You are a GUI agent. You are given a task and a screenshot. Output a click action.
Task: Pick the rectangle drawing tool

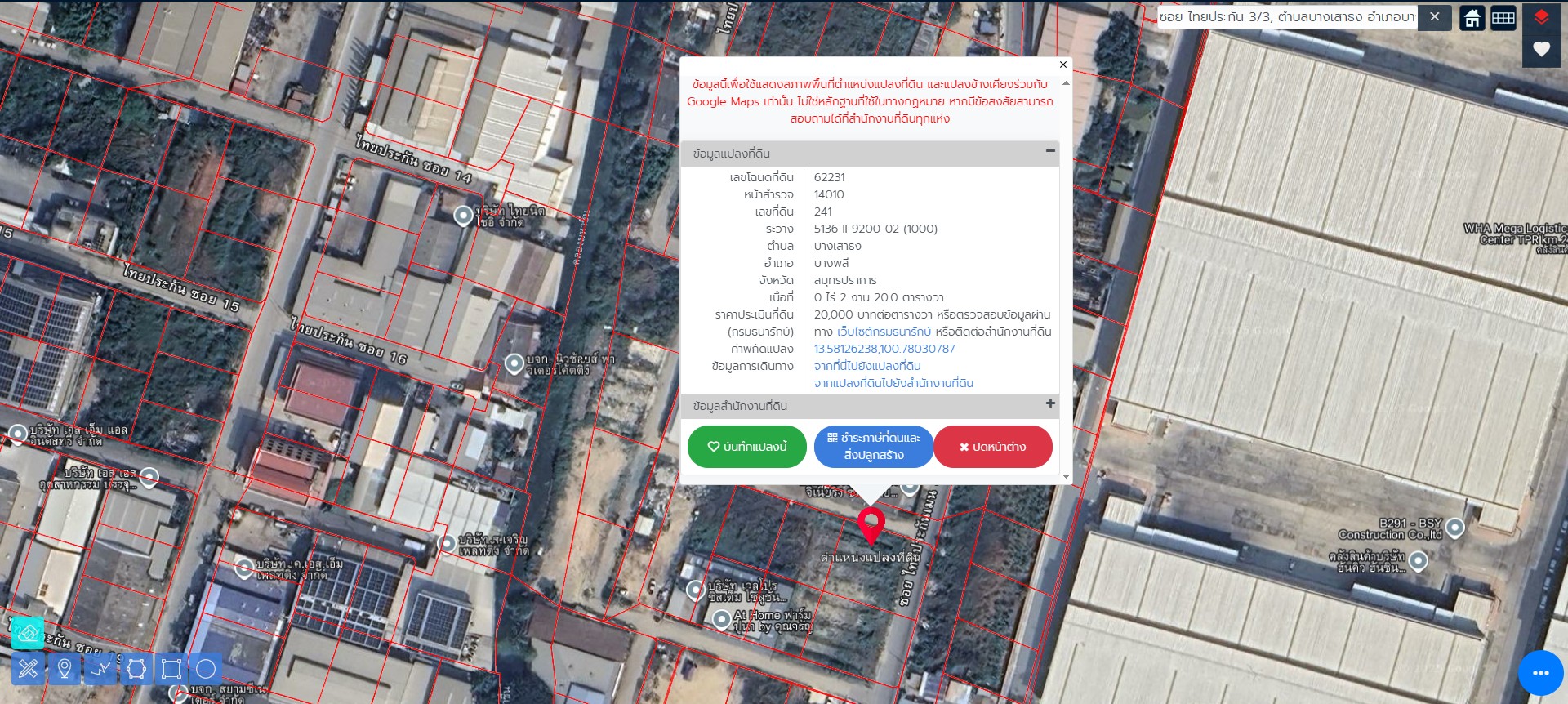[171, 669]
